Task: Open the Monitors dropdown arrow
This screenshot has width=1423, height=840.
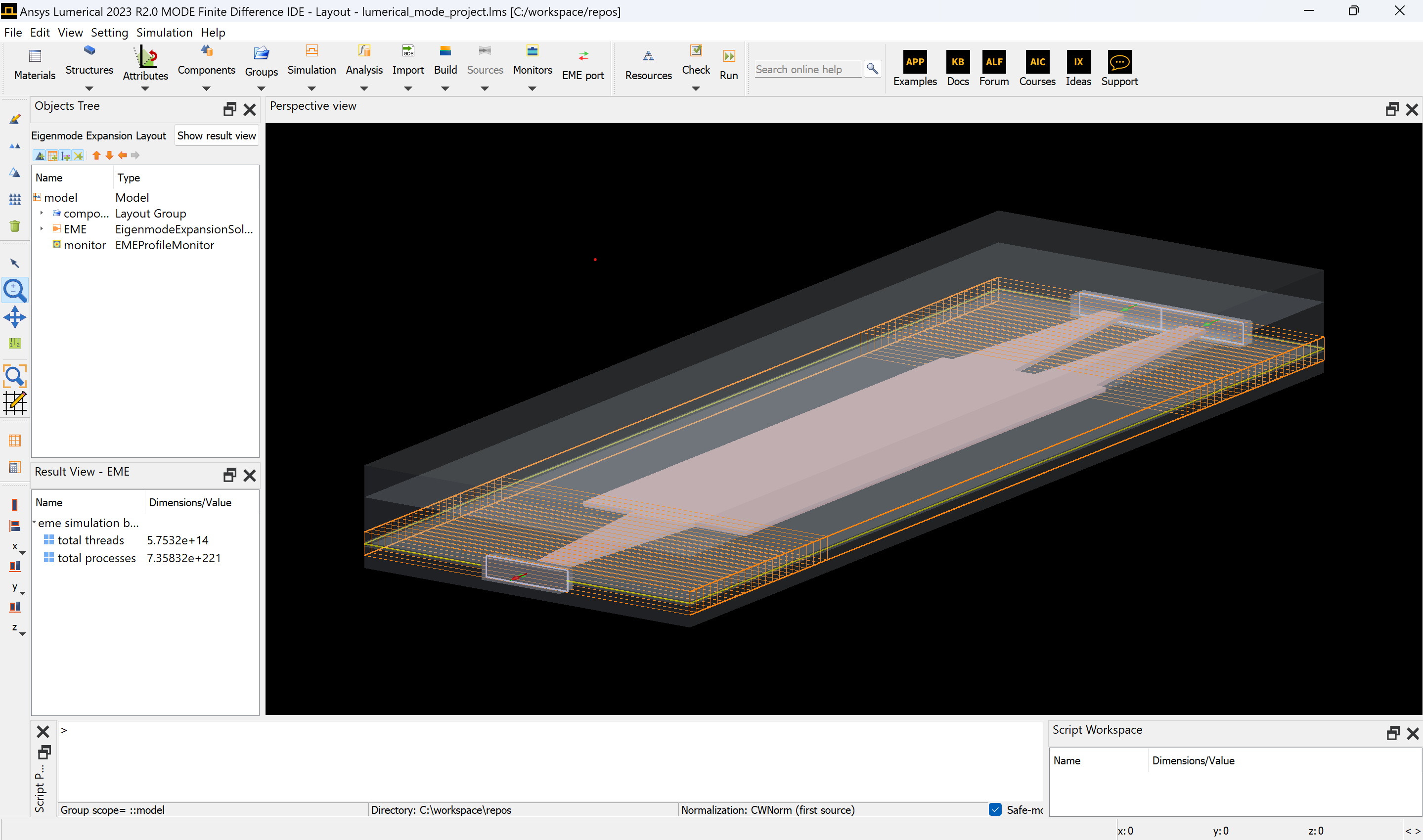Action: click(x=532, y=88)
